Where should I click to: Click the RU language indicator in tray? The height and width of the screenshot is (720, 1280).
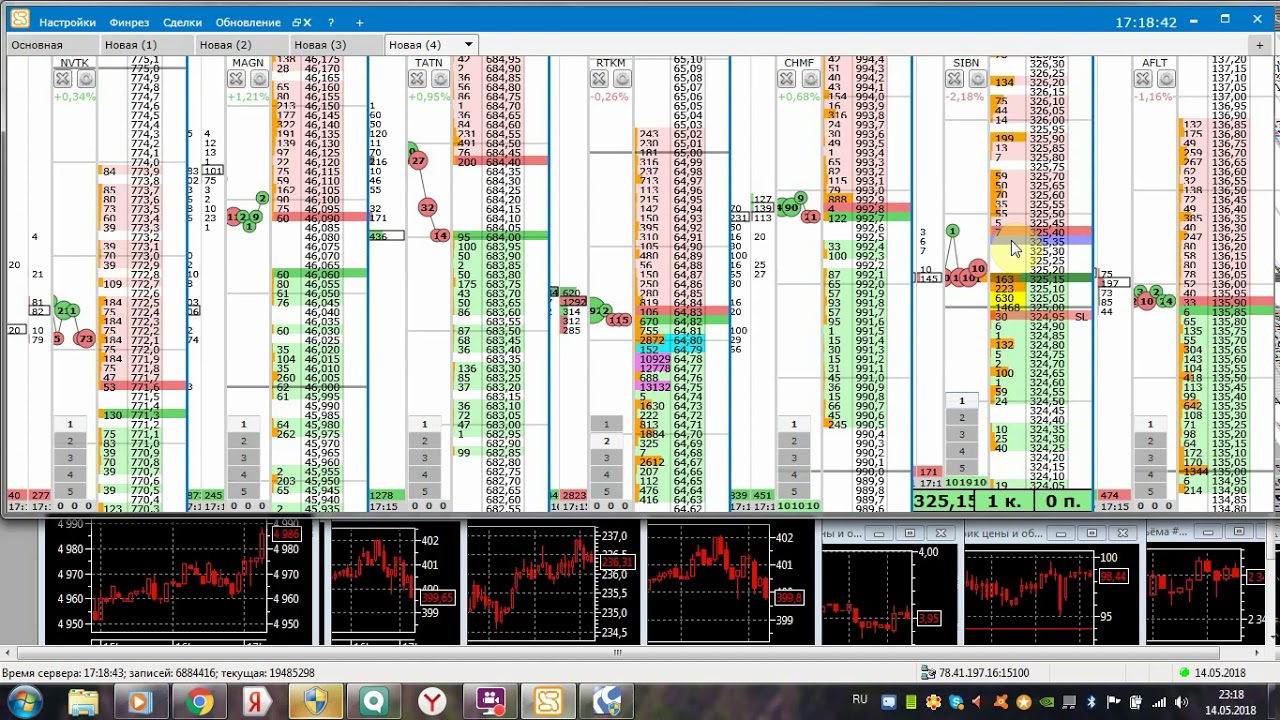(x=860, y=700)
